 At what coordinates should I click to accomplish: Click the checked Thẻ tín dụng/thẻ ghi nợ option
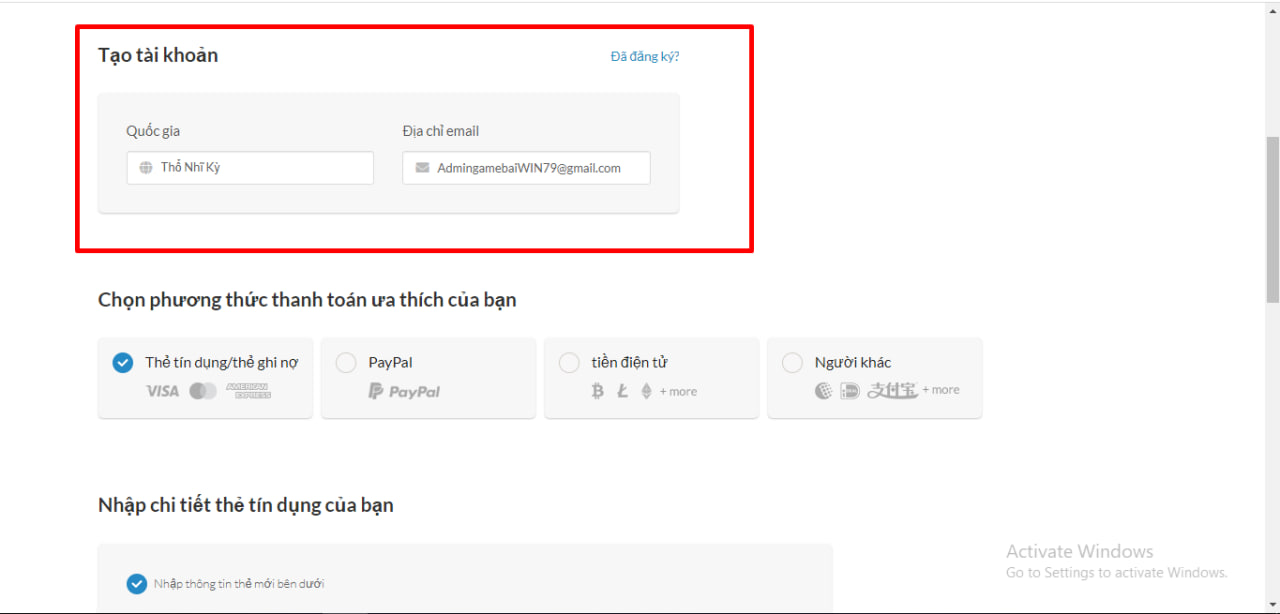tap(123, 362)
